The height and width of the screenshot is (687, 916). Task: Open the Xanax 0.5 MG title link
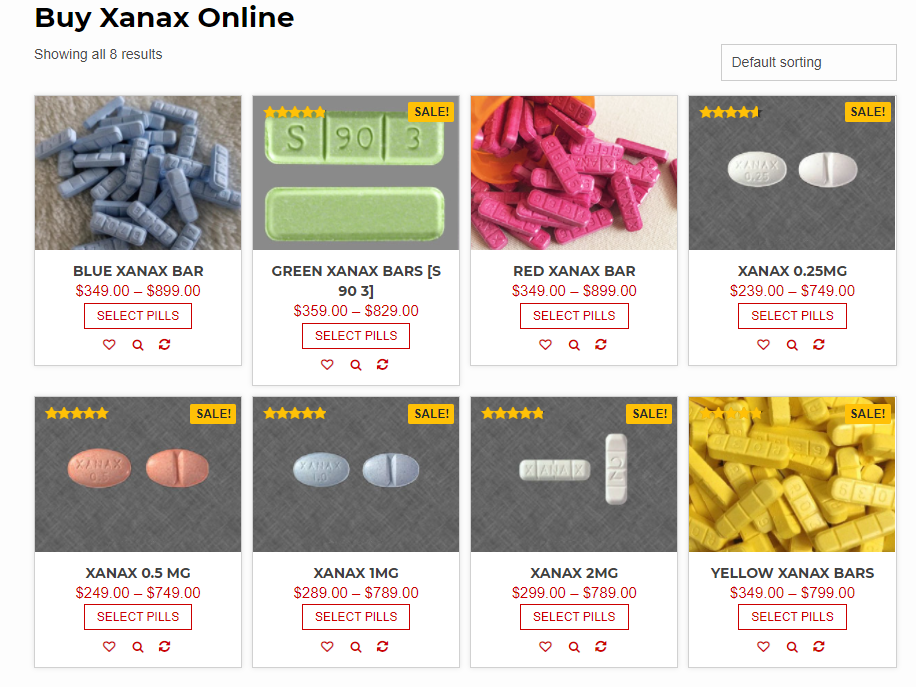[138, 573]
